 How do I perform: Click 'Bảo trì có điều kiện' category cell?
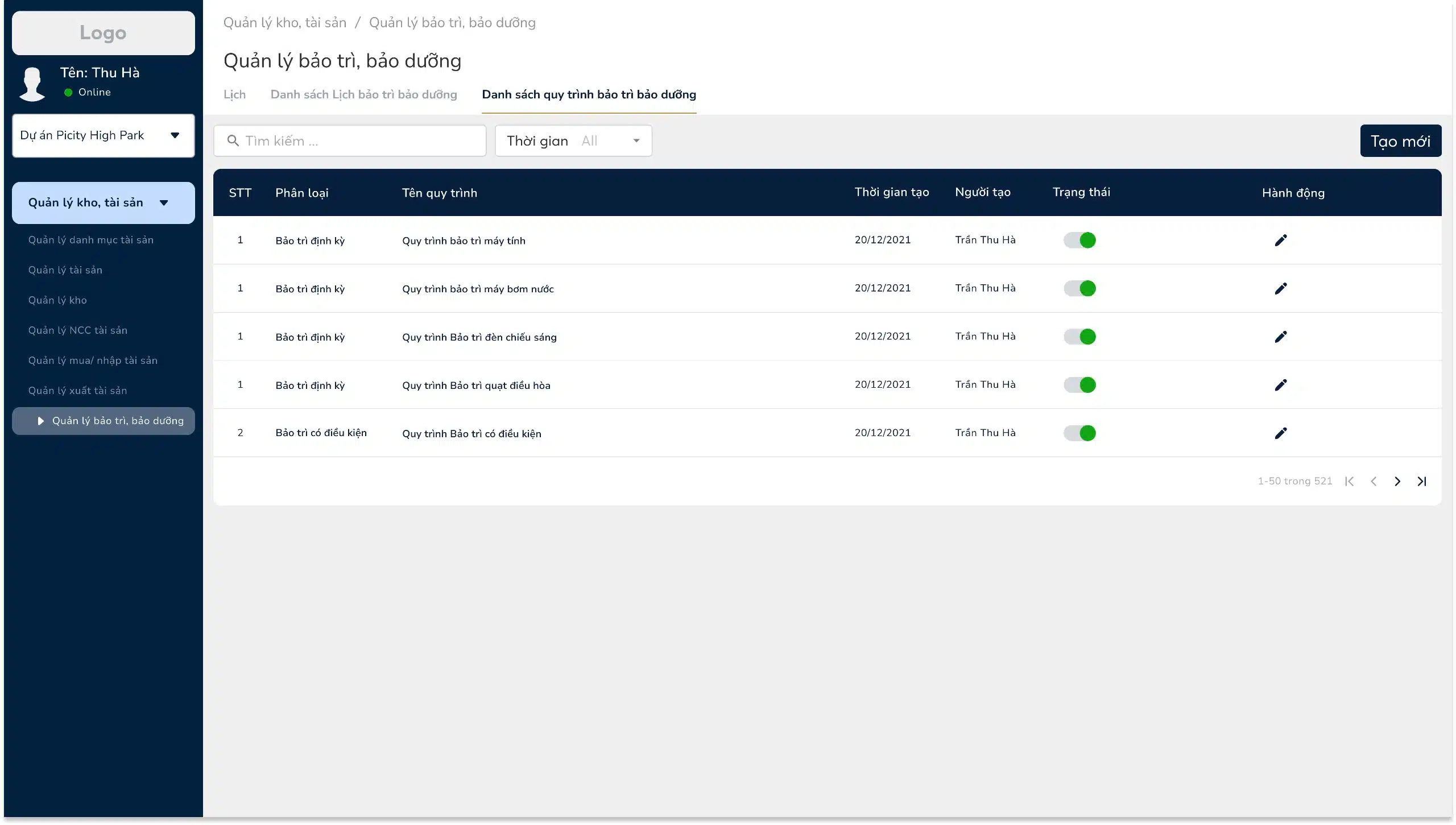pos(321,433)
